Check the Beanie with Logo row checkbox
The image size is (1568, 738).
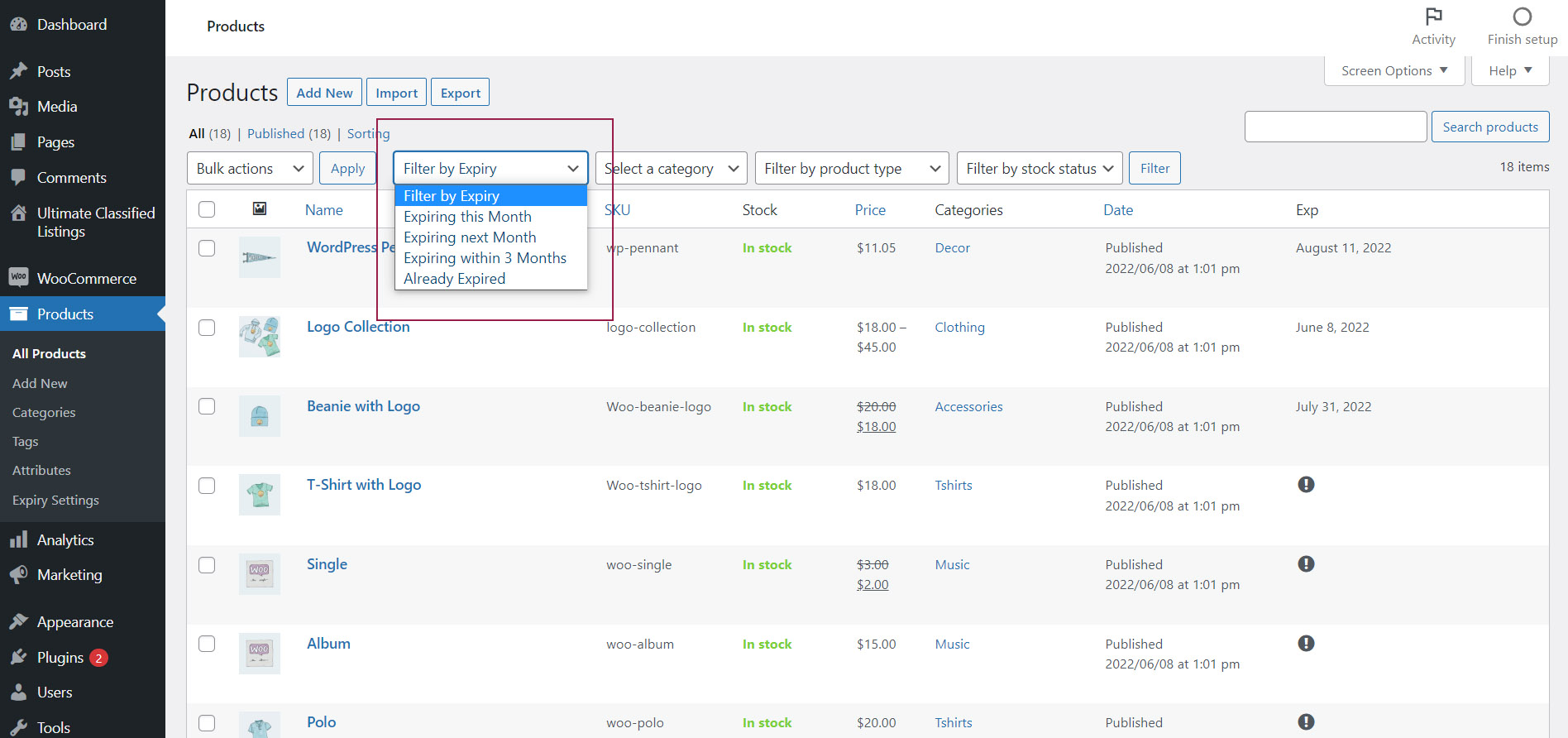(207, 406)
